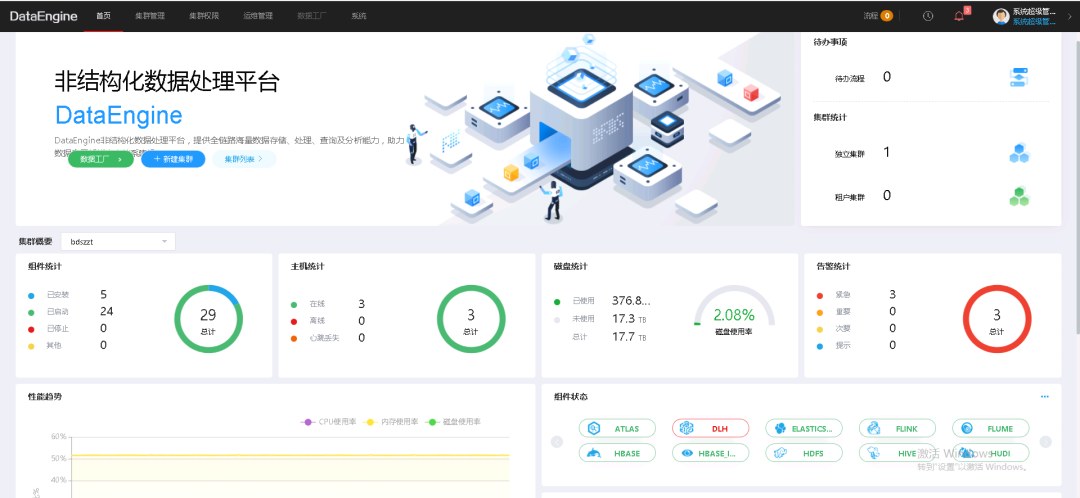Viewport: 1080px width, 498px height.
Task: Open the ATLAS component icon
Action: pos(594,428)
